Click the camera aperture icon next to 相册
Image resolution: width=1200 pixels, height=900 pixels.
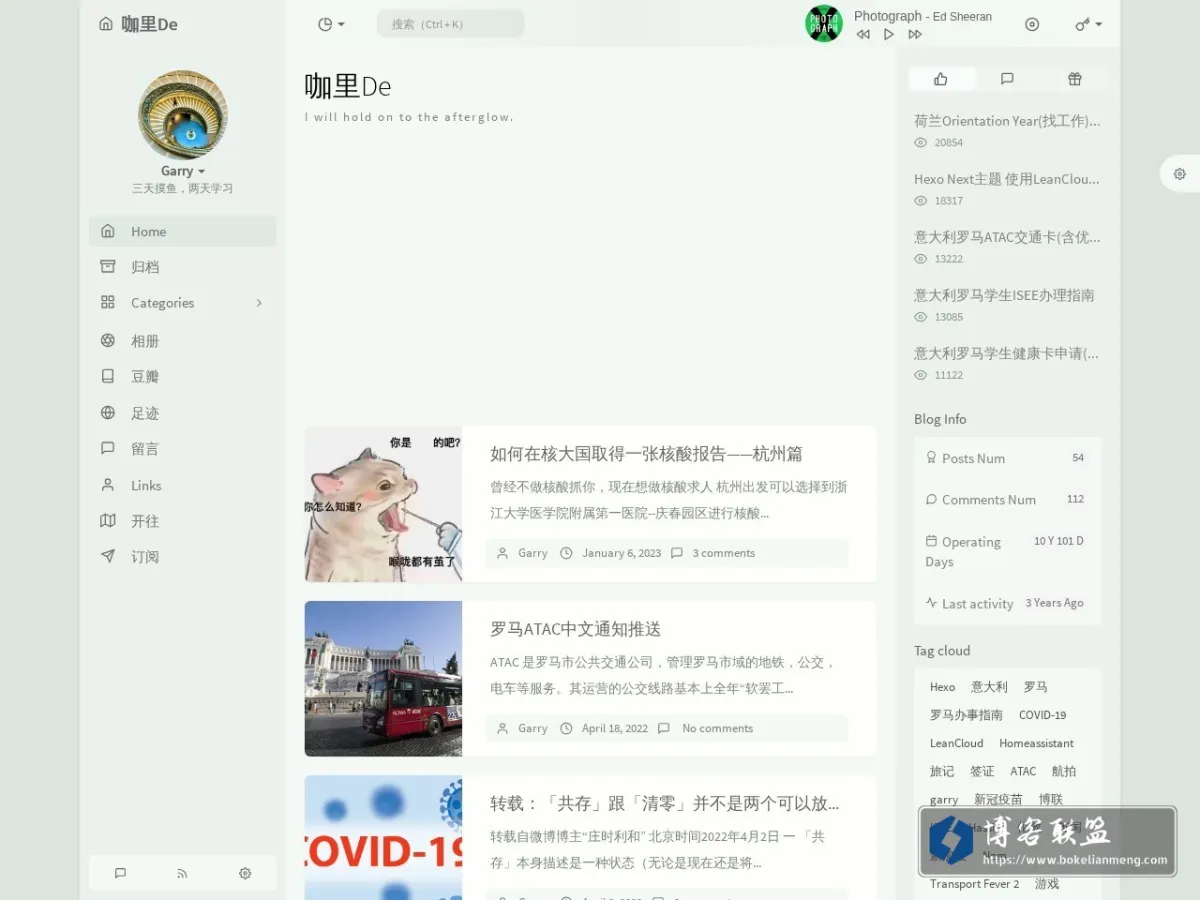(x=108, y=340)
